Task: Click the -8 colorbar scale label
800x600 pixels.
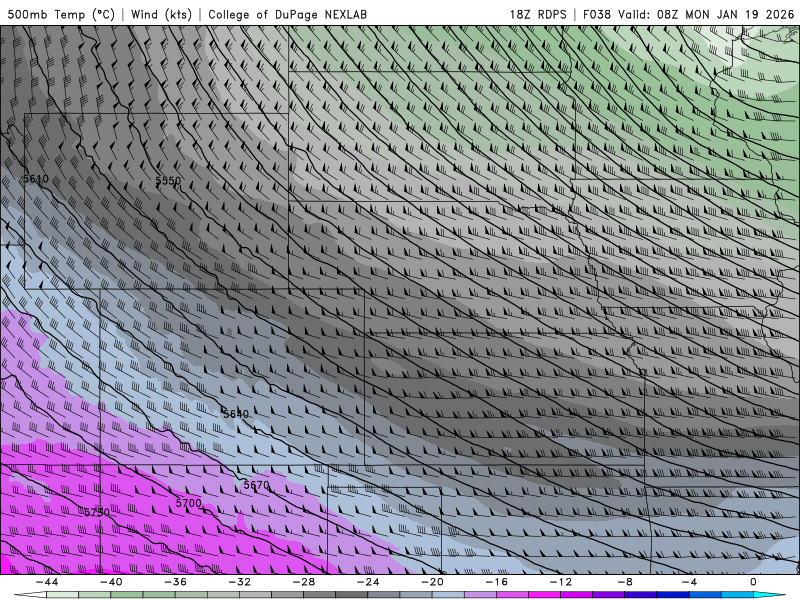Action: pyautogui.click(x=625, y=582)
